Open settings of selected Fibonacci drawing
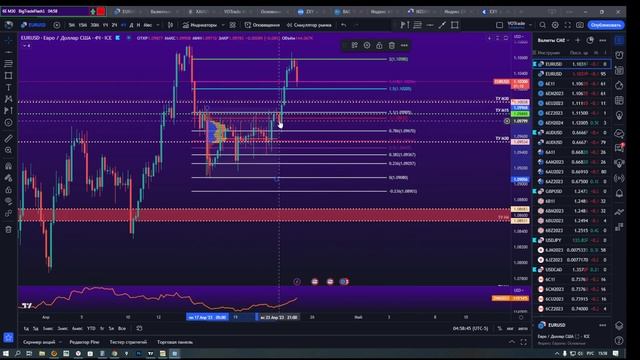The image size is (640, 360). tap(367, 45)
